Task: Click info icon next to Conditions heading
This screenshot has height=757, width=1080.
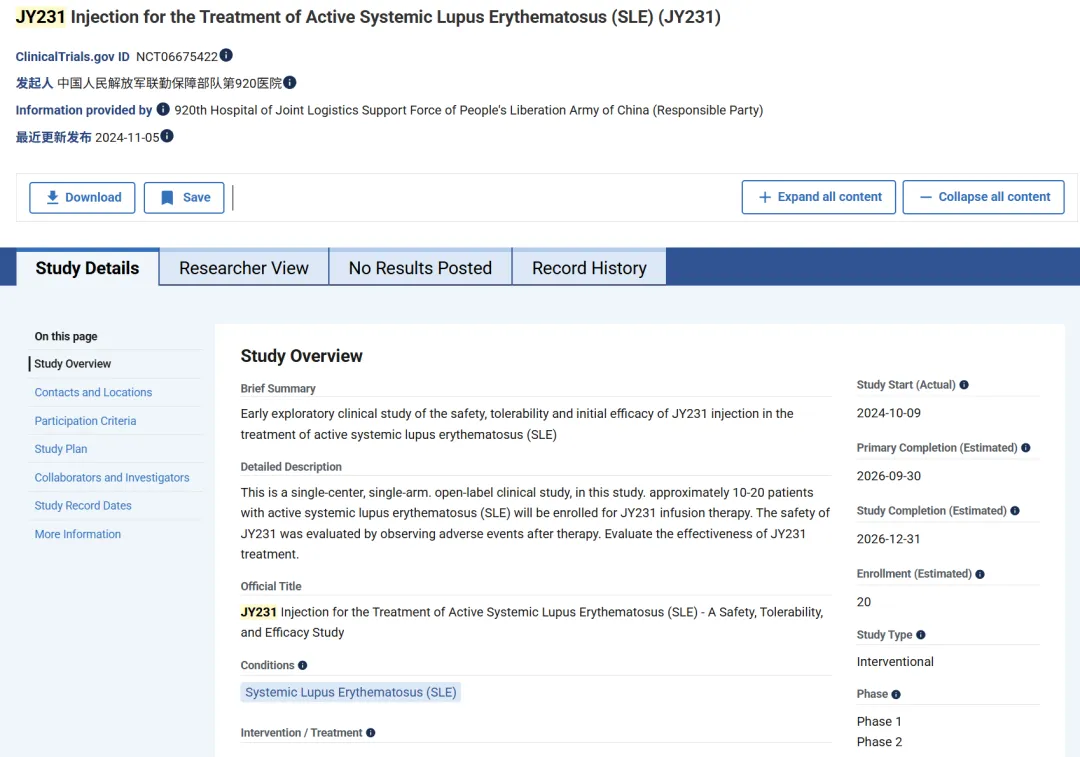Action: pyautogui.click(x=302, y=665)
